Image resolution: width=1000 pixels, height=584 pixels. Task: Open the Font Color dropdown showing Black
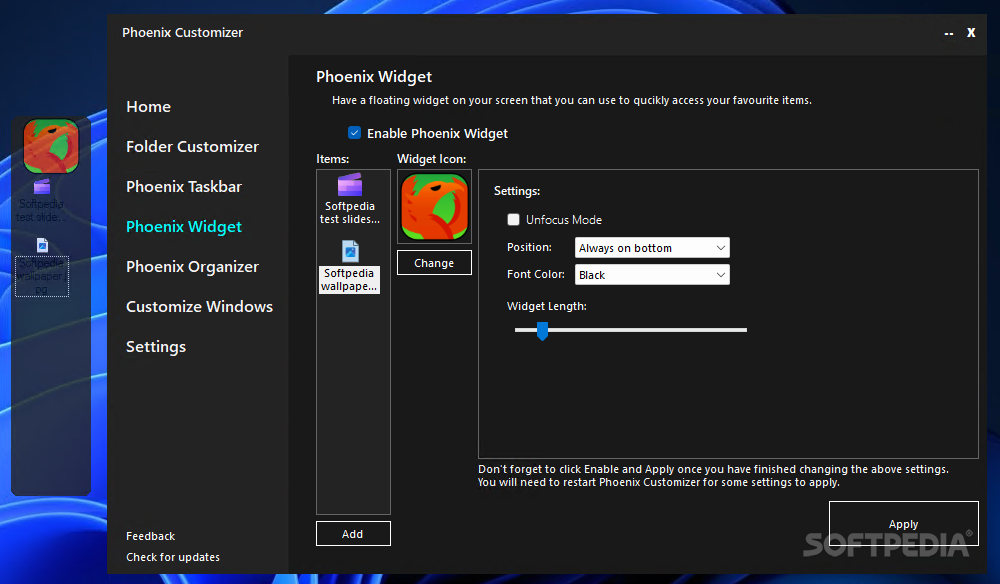point(652,275)
